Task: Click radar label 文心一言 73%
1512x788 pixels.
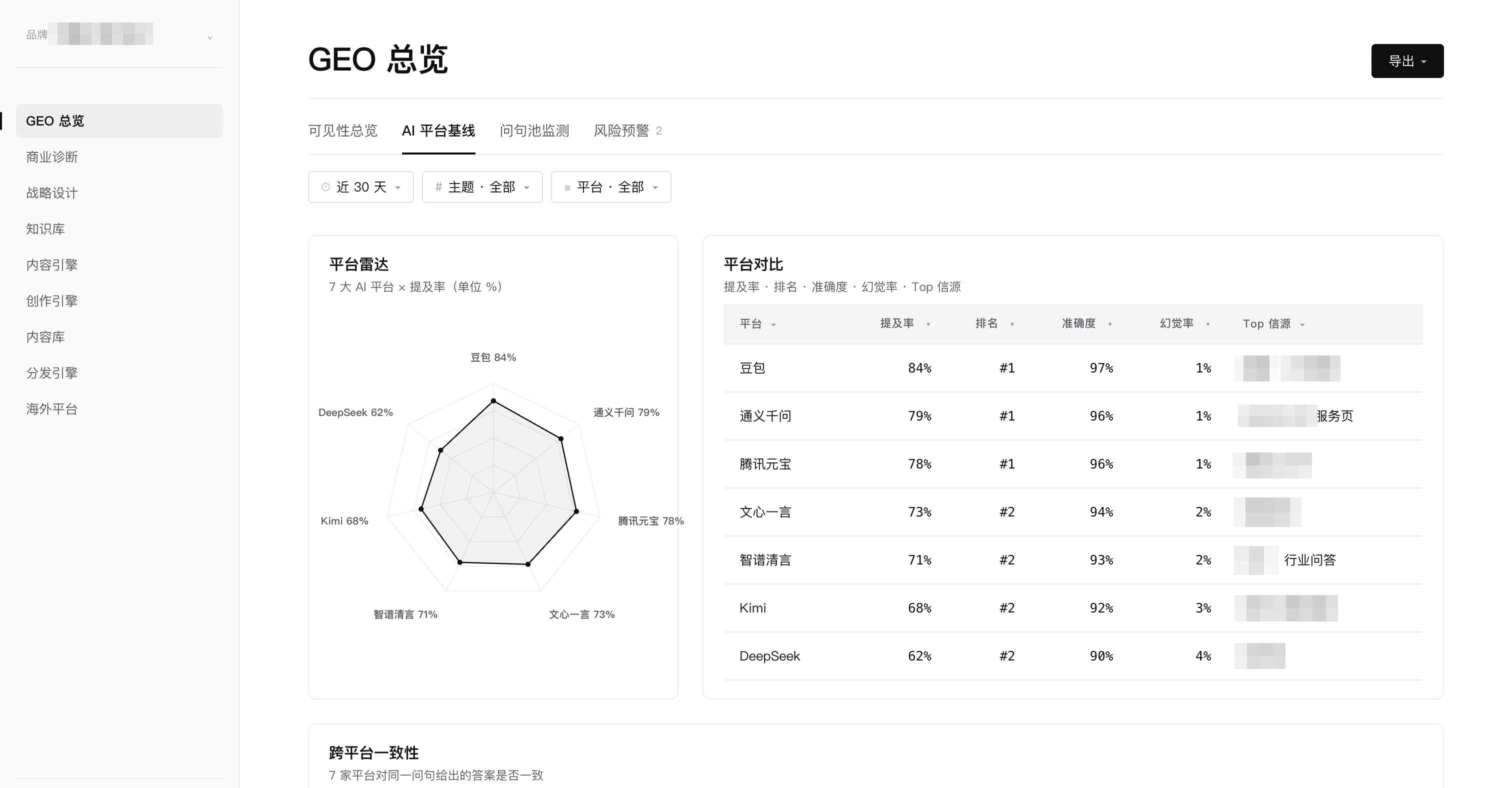Action: (x=581, y=614)
